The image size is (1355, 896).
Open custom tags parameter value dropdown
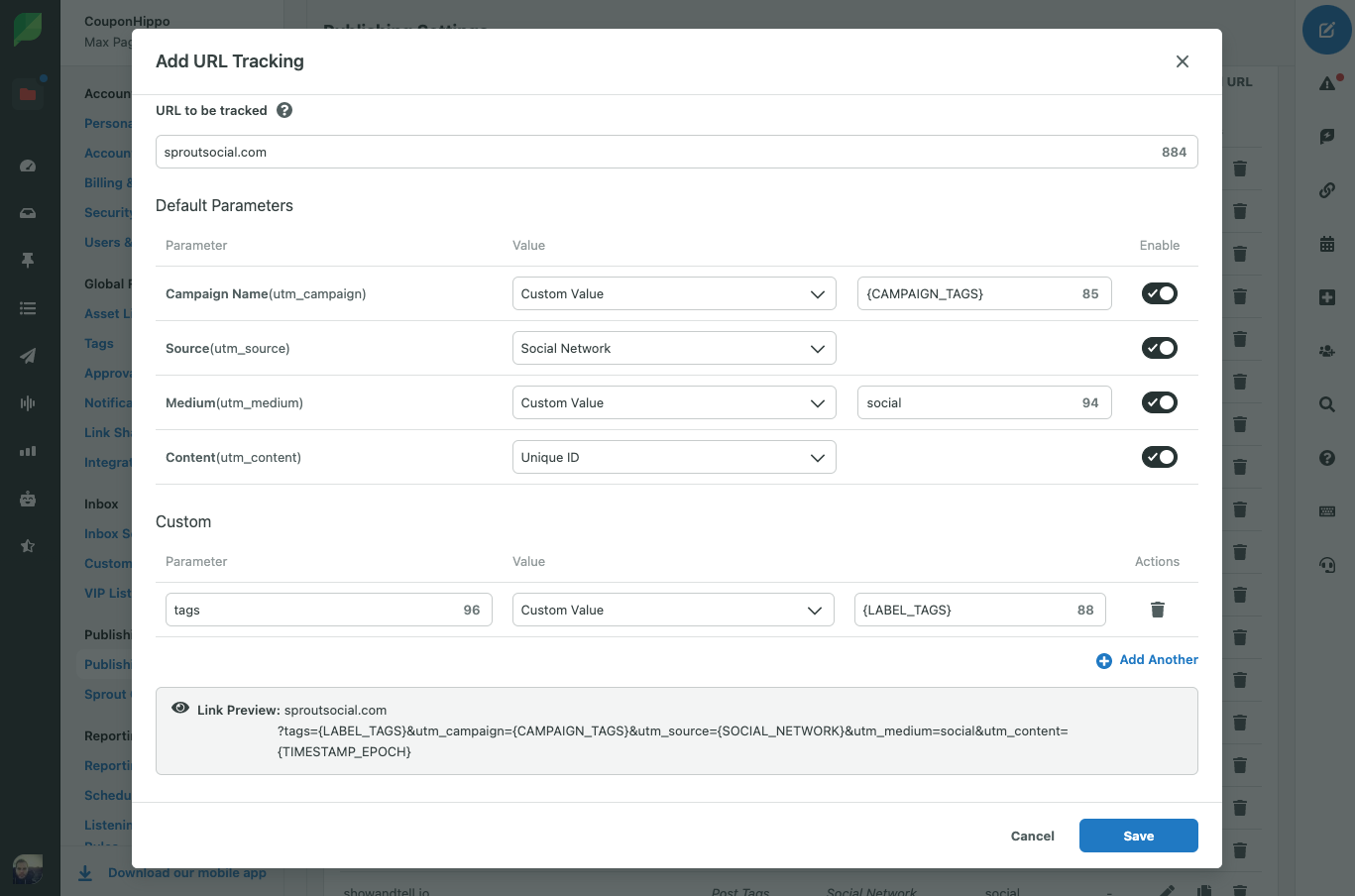(x=673, y=610)
